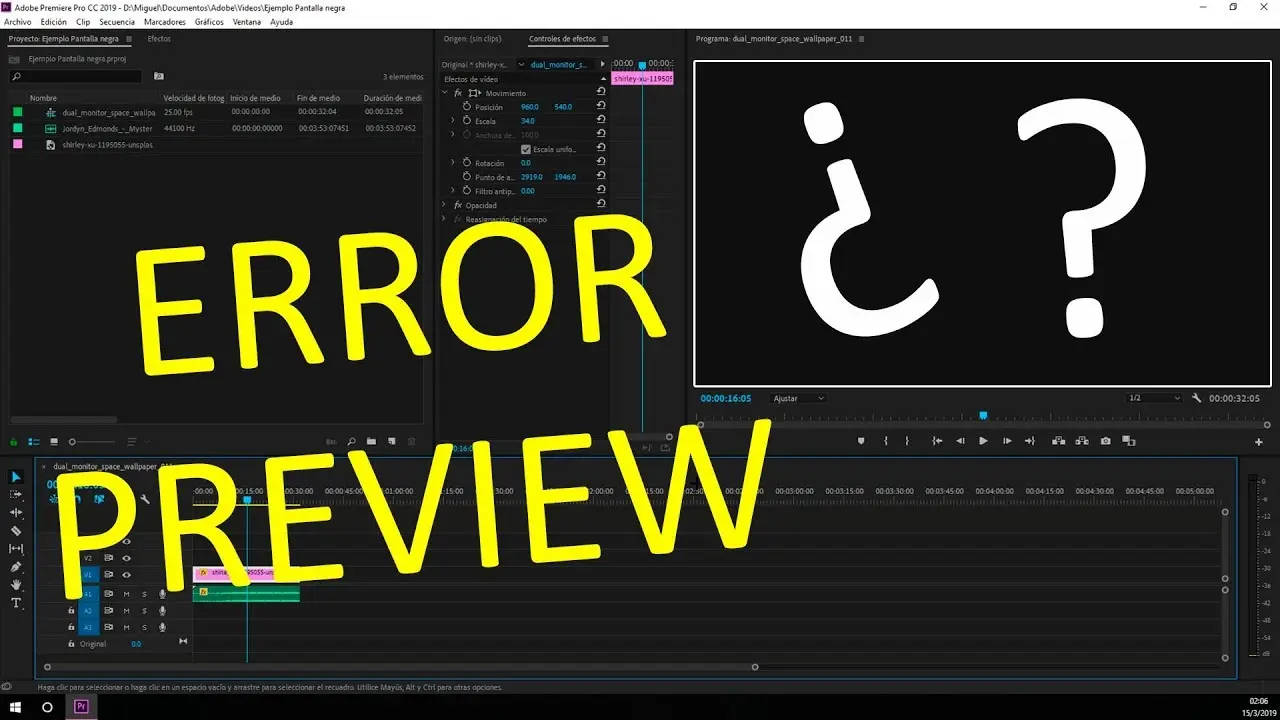
Task: Click the project search field
Action: pyautogui.click(x=75, y=76)
